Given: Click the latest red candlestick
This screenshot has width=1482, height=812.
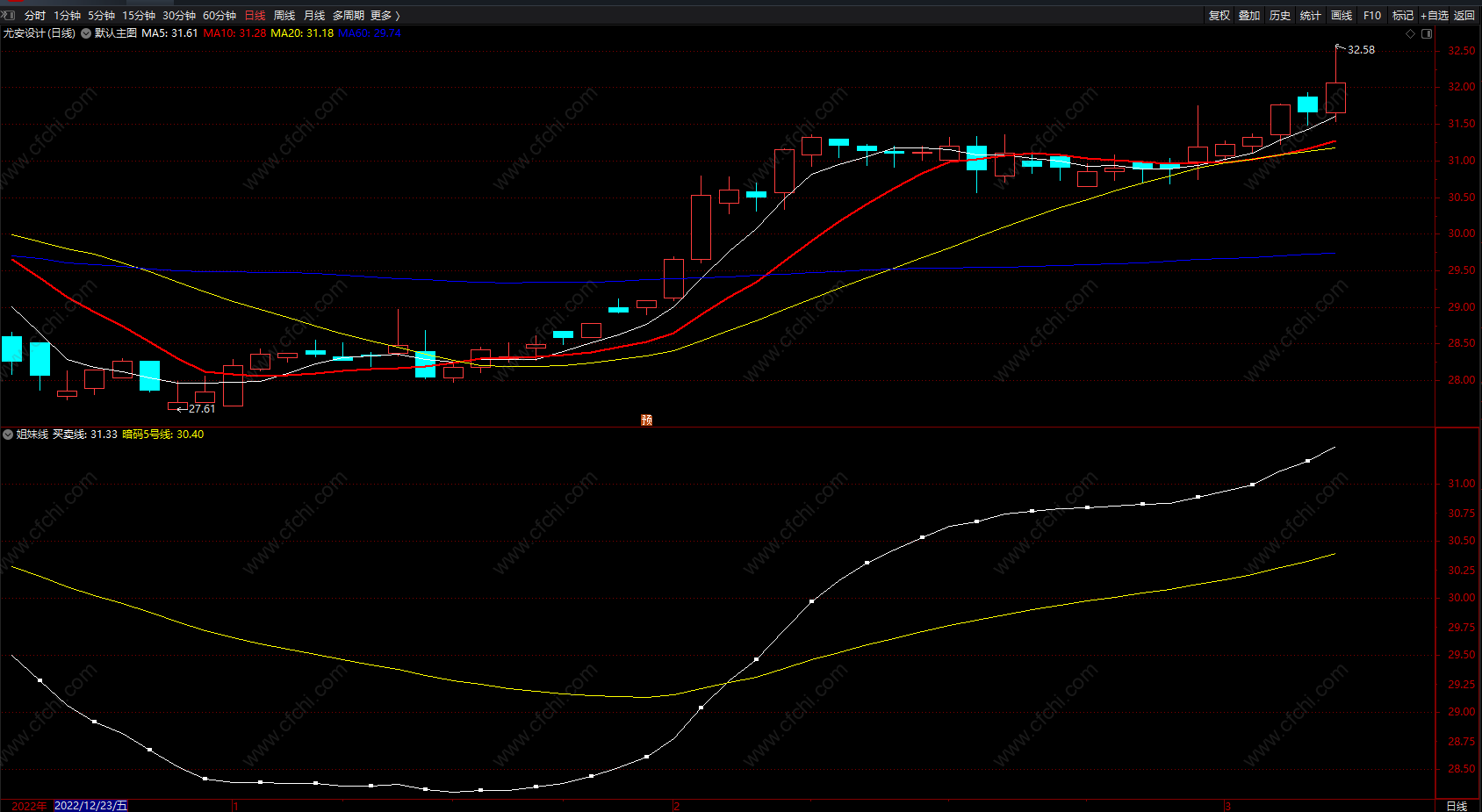Looking at the screenshot, I should [x=1335, y=97].
